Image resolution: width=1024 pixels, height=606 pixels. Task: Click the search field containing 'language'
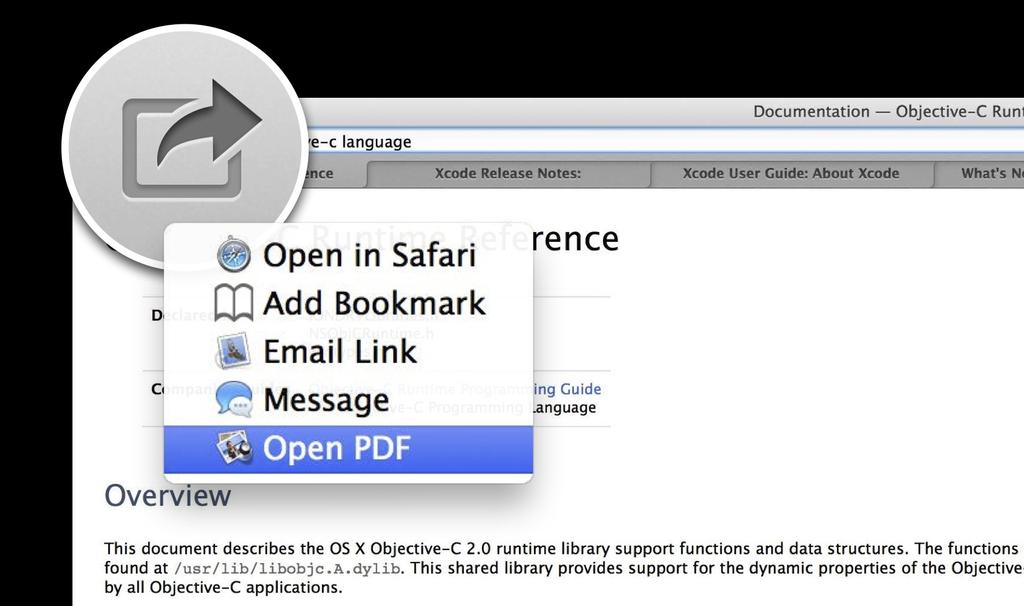663,141
